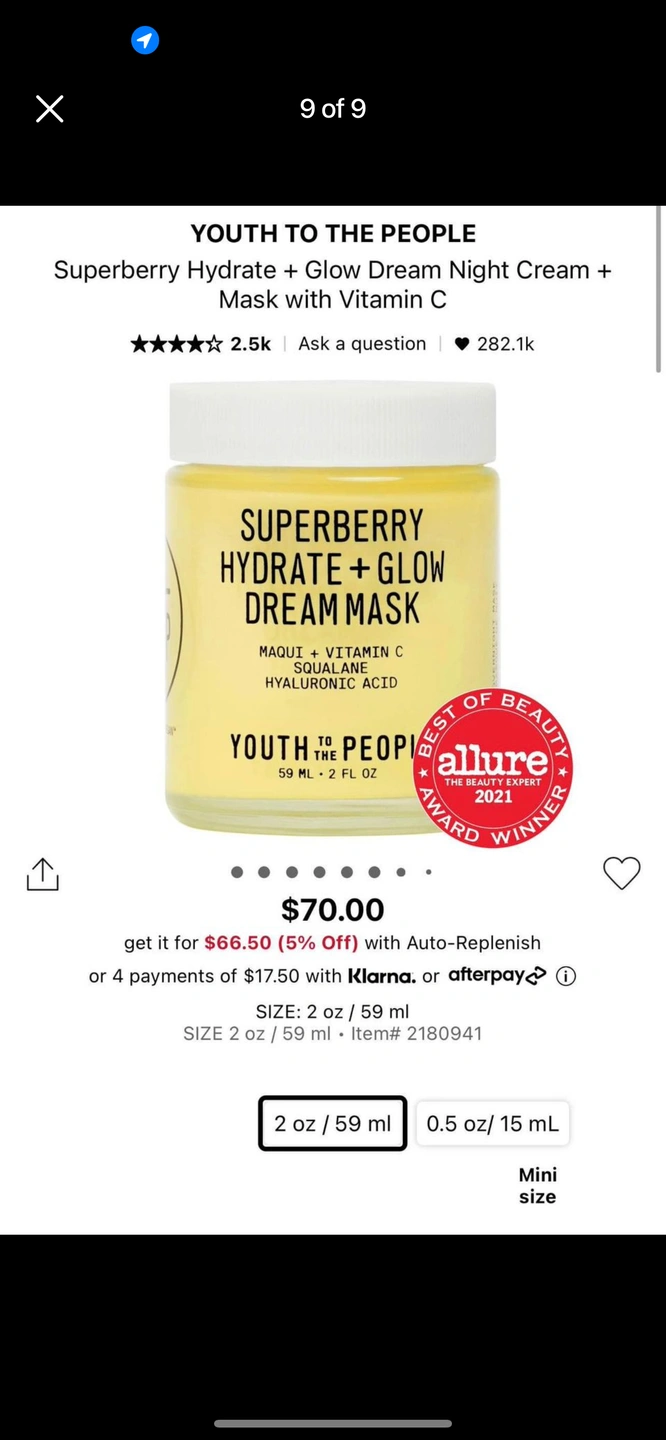
Task: Tap the Klarna payment option
Action: coord(381,976)
